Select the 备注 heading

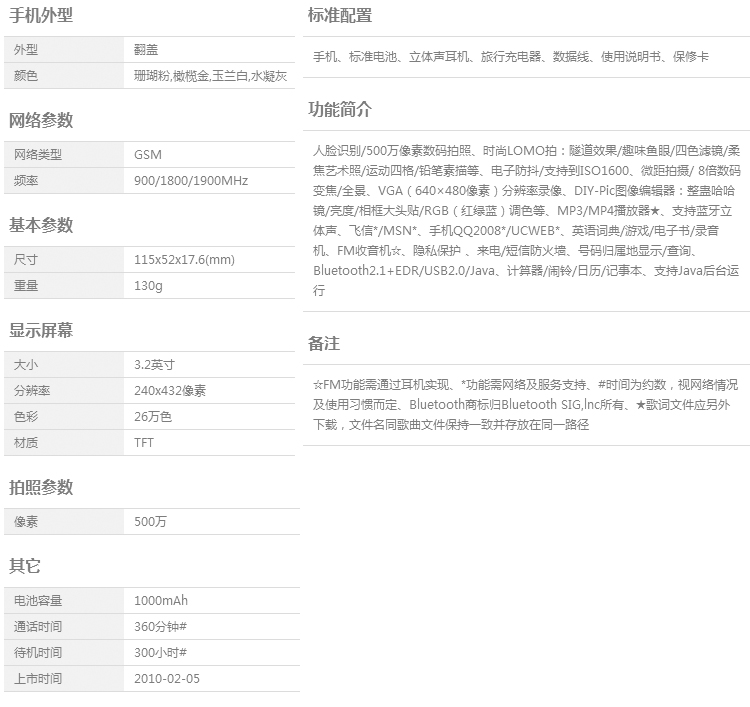[324, 344]
